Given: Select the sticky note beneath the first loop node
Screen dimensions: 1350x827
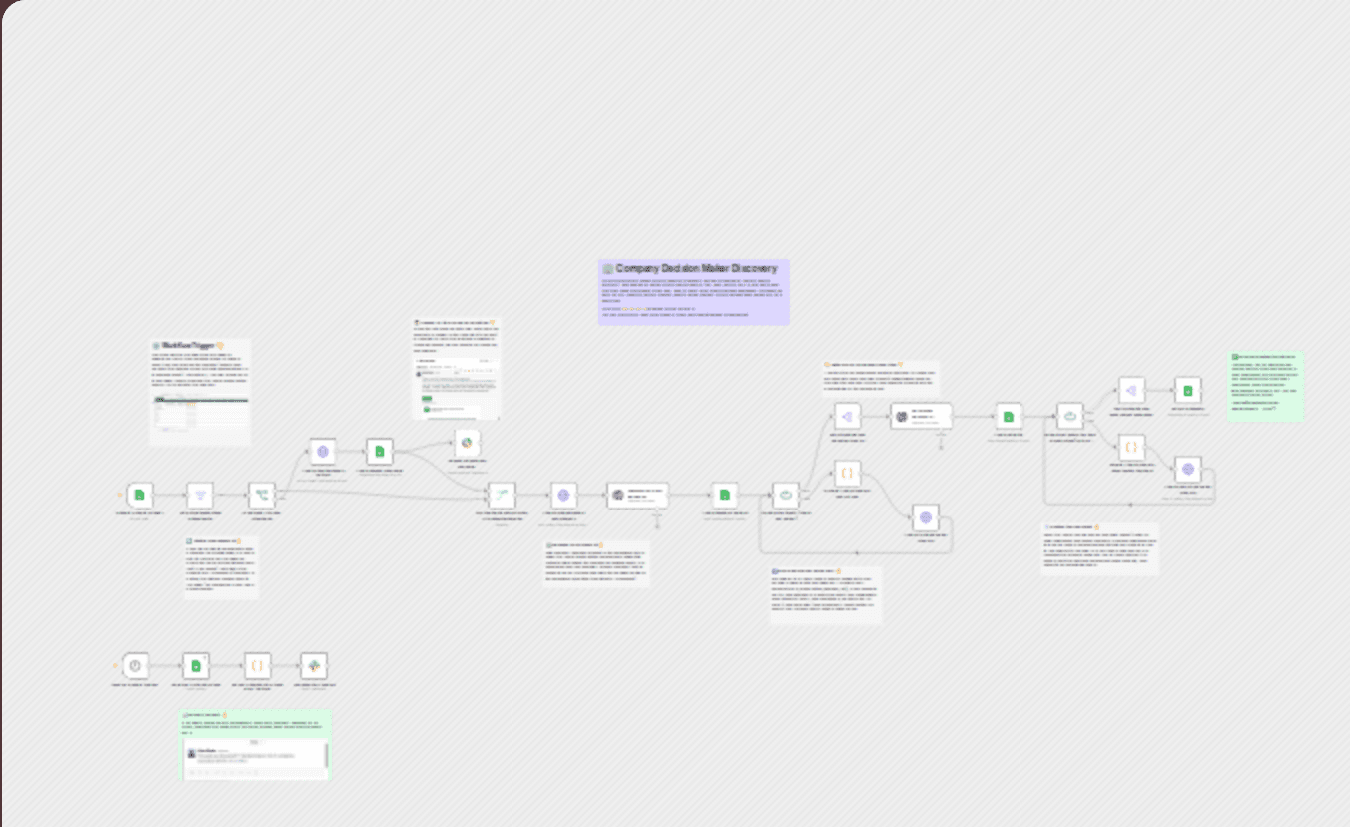Looking at the screenshot, I should (x=826, y=595).
